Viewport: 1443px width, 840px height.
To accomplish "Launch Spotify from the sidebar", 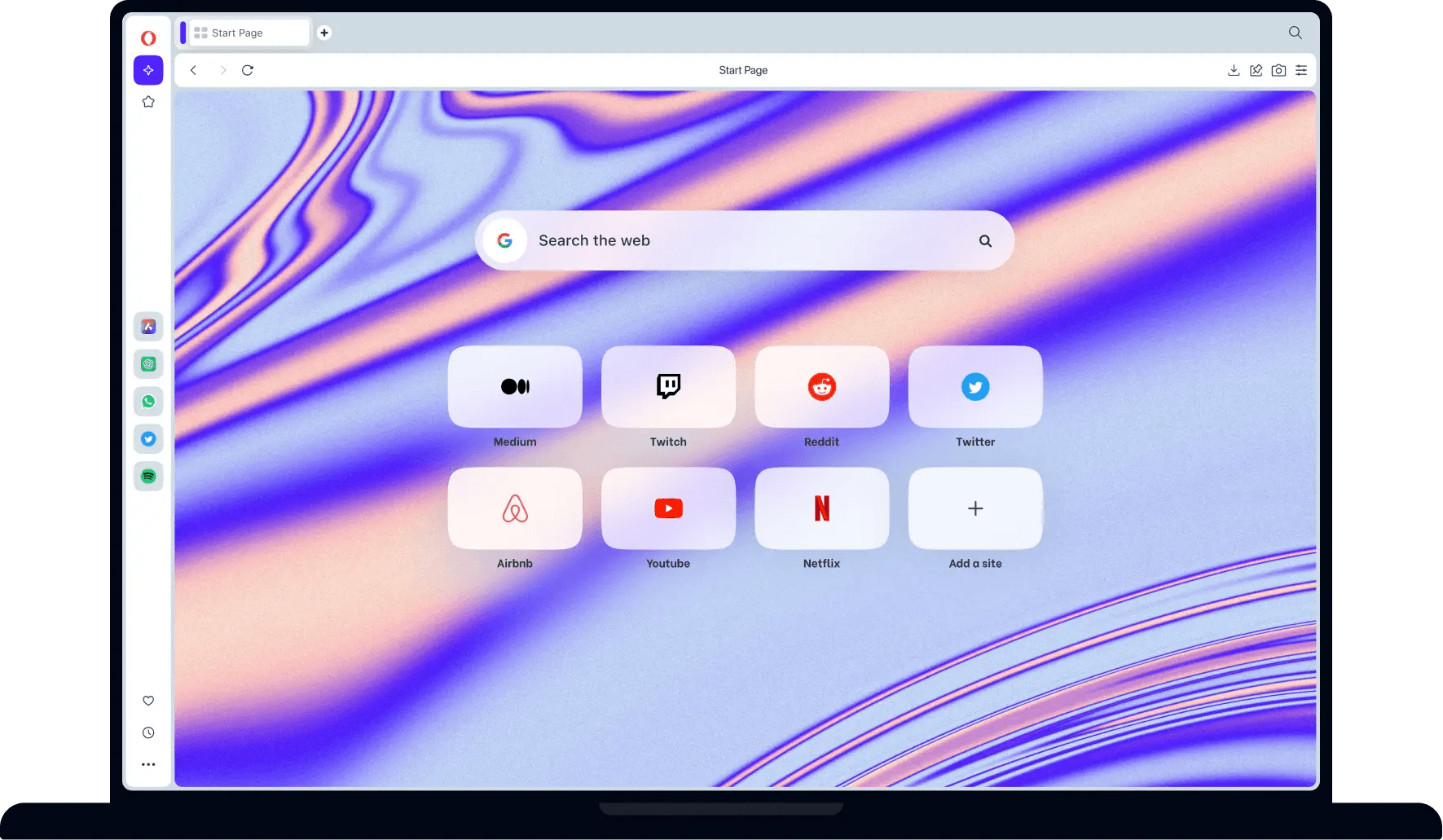I will pyautogui.click(x=148, y=476).
